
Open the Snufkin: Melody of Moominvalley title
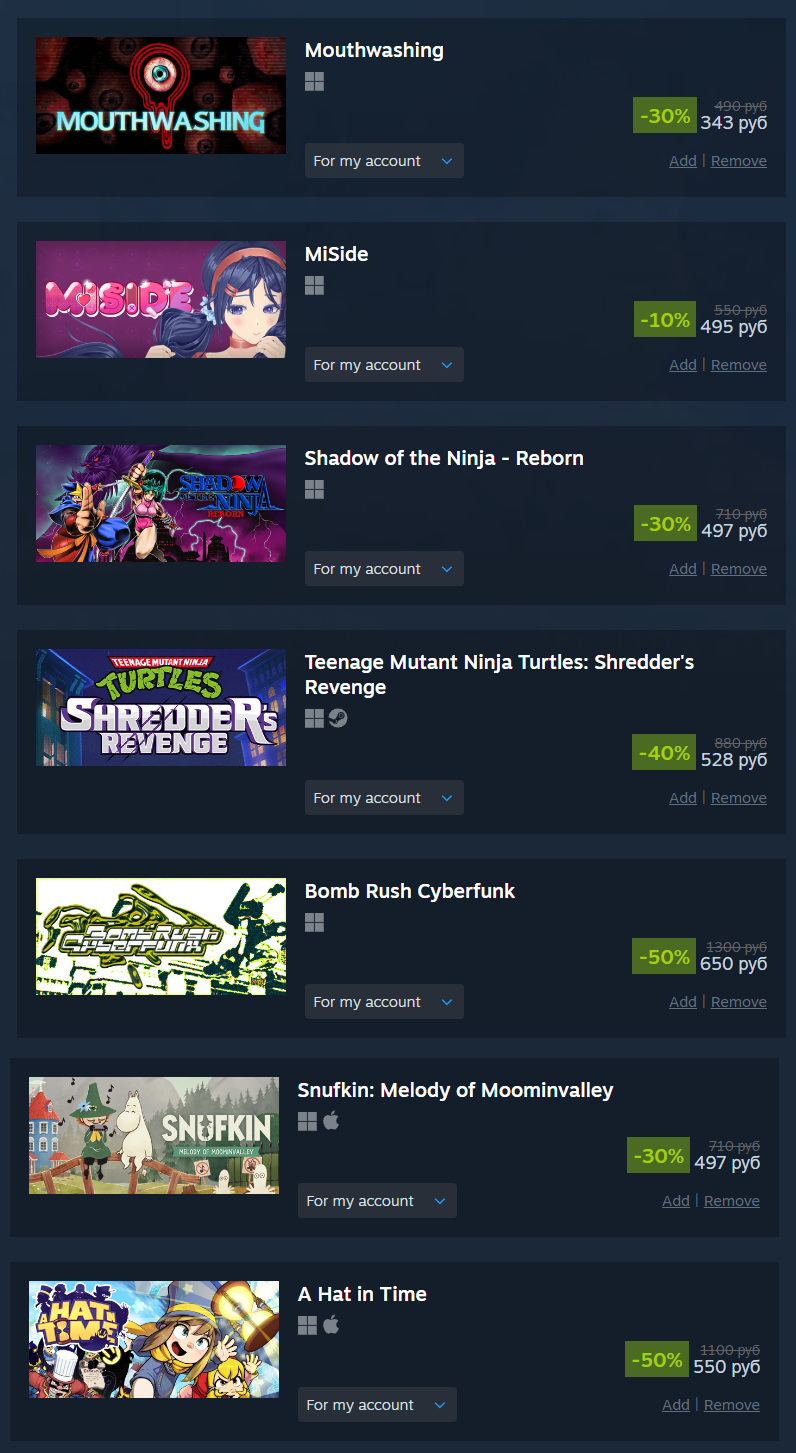(x=455, y=1090)
